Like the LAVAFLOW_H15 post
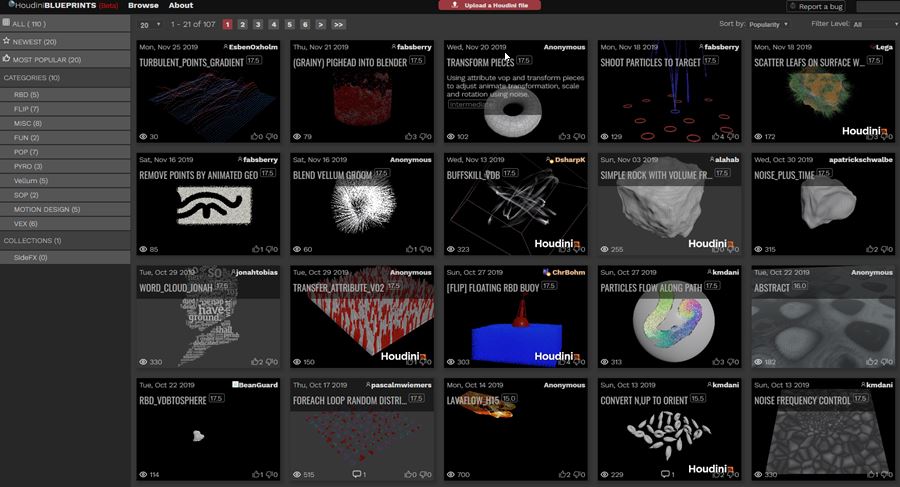Viewport: 900px width, 487px height. click(x=564, y=474)
